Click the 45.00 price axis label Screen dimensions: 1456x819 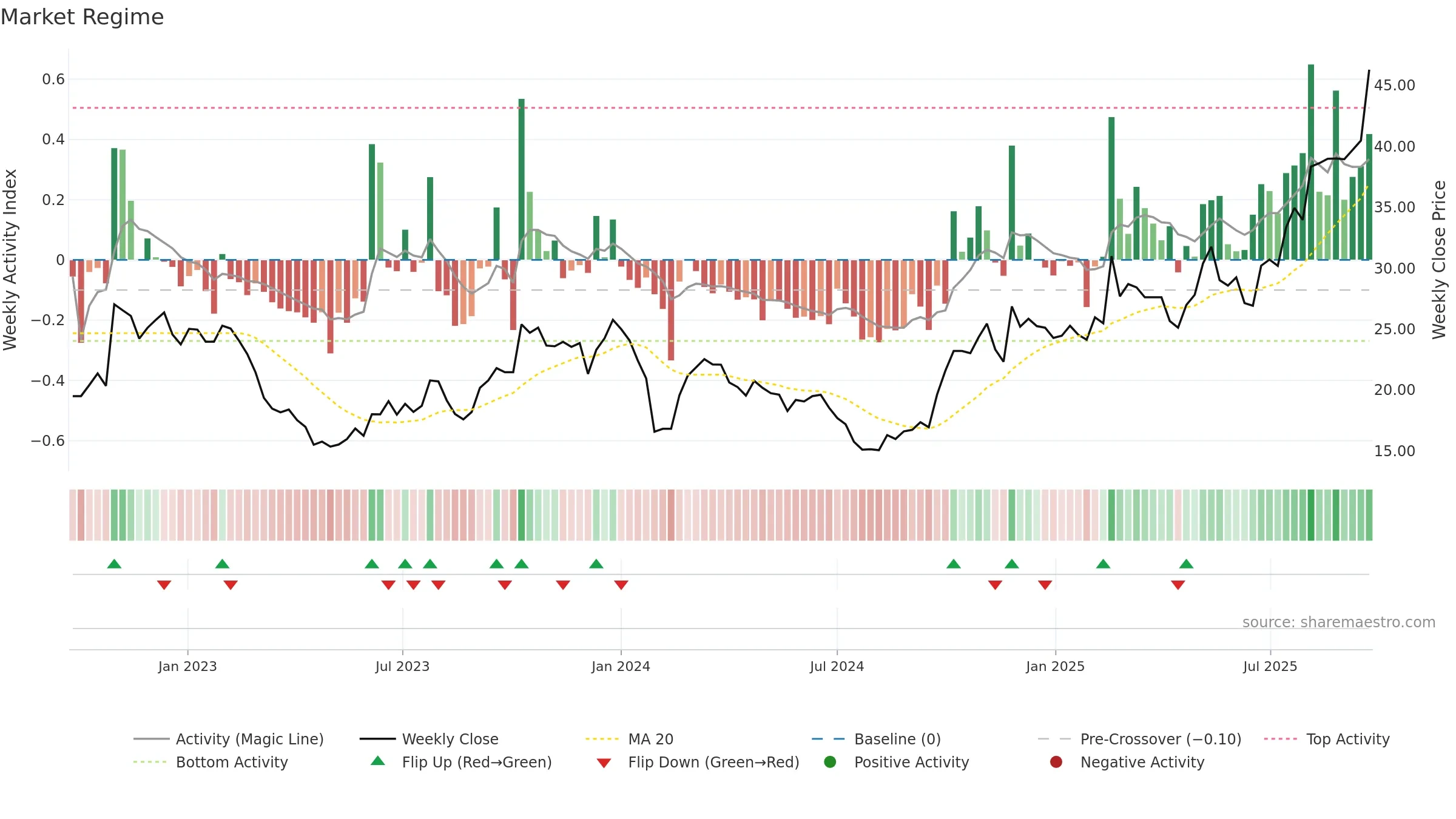(1394, 85)
